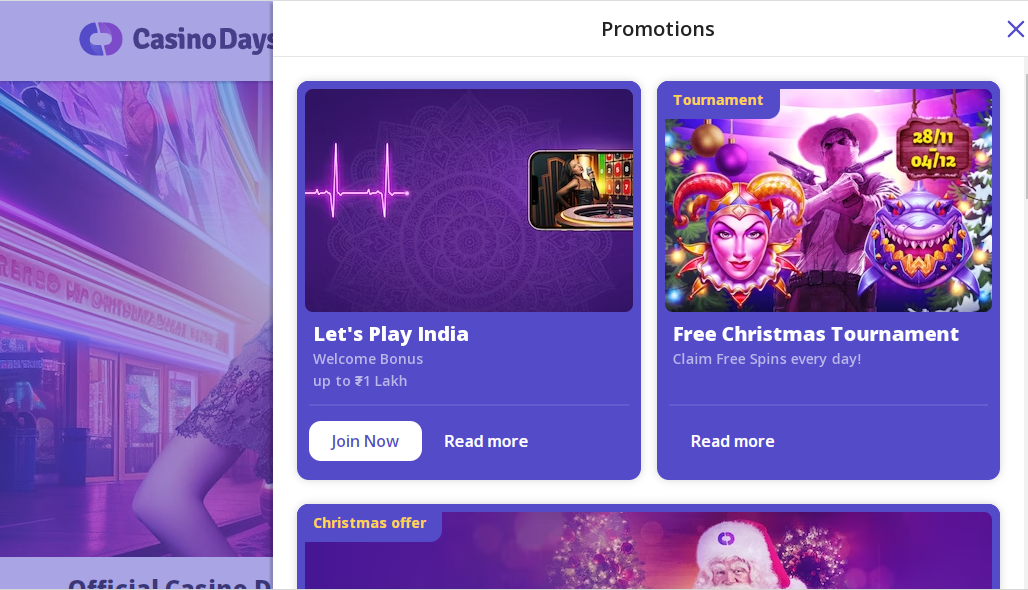
Task: Click the Let's Play India banner image
Action: coord(469,200)
